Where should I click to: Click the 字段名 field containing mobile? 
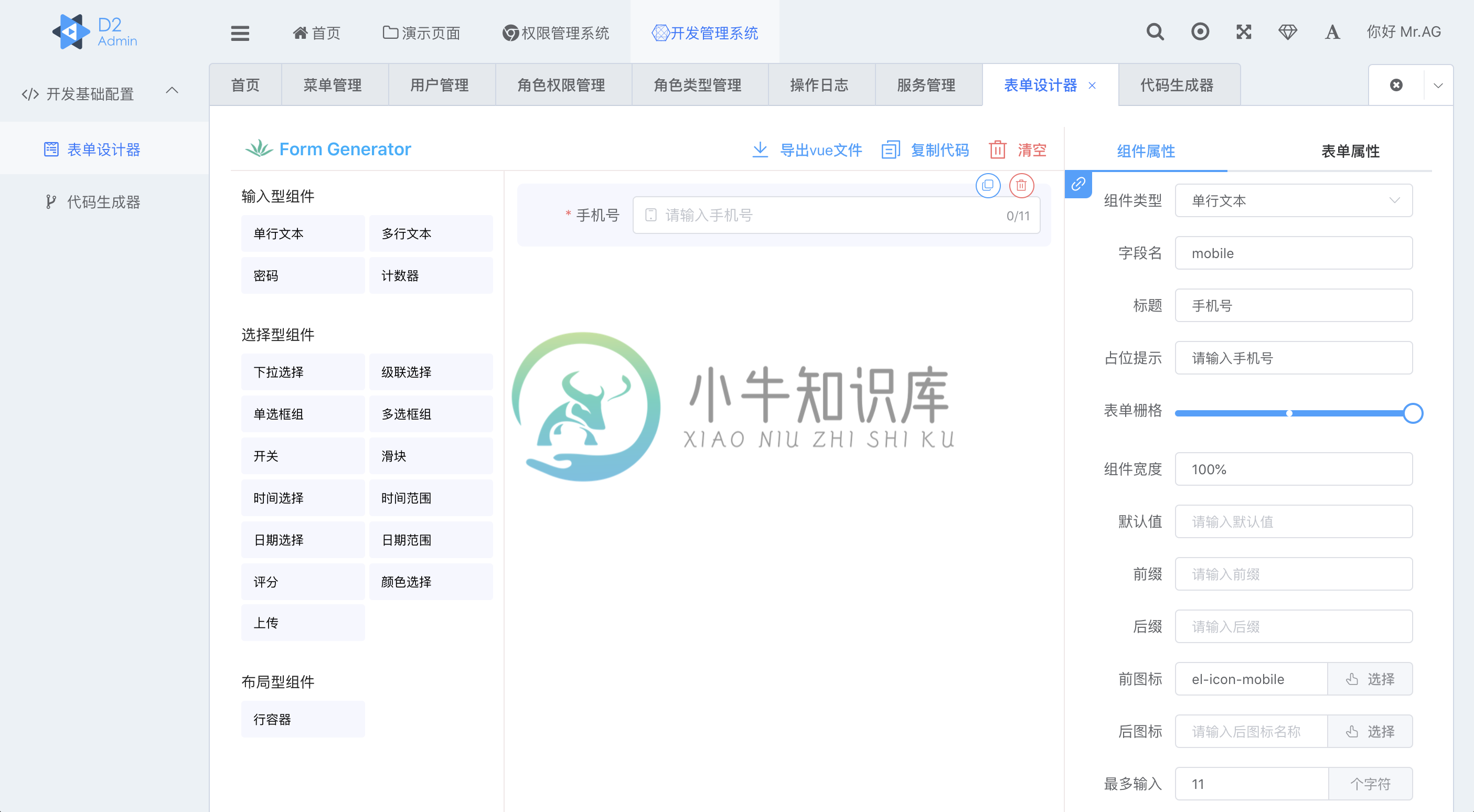click(1293, 253)
